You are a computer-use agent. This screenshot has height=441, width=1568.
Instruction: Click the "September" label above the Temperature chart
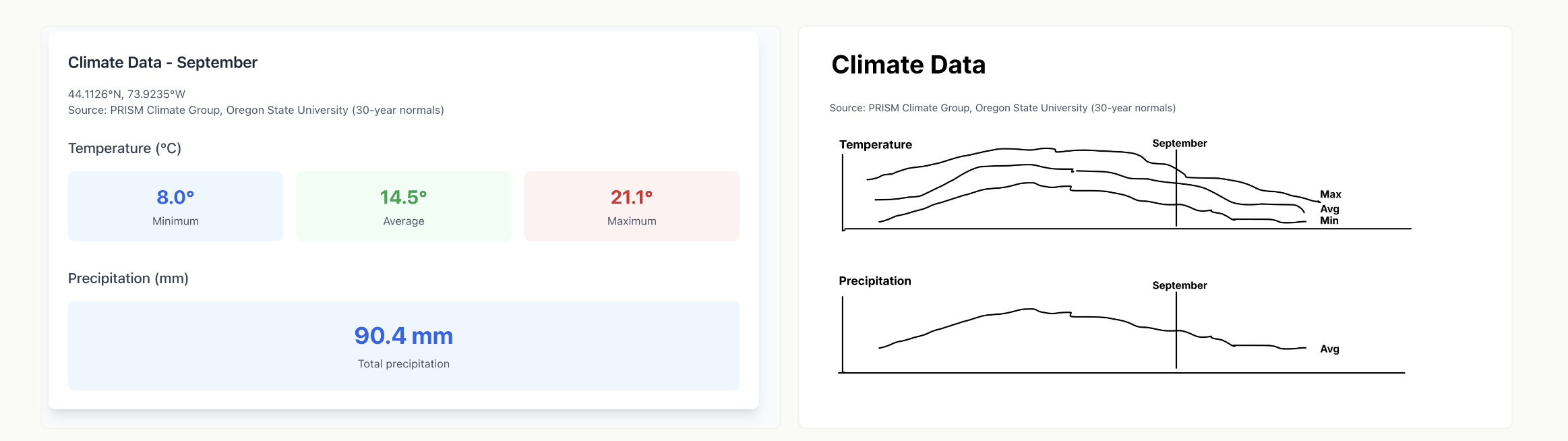point(1180,143)
